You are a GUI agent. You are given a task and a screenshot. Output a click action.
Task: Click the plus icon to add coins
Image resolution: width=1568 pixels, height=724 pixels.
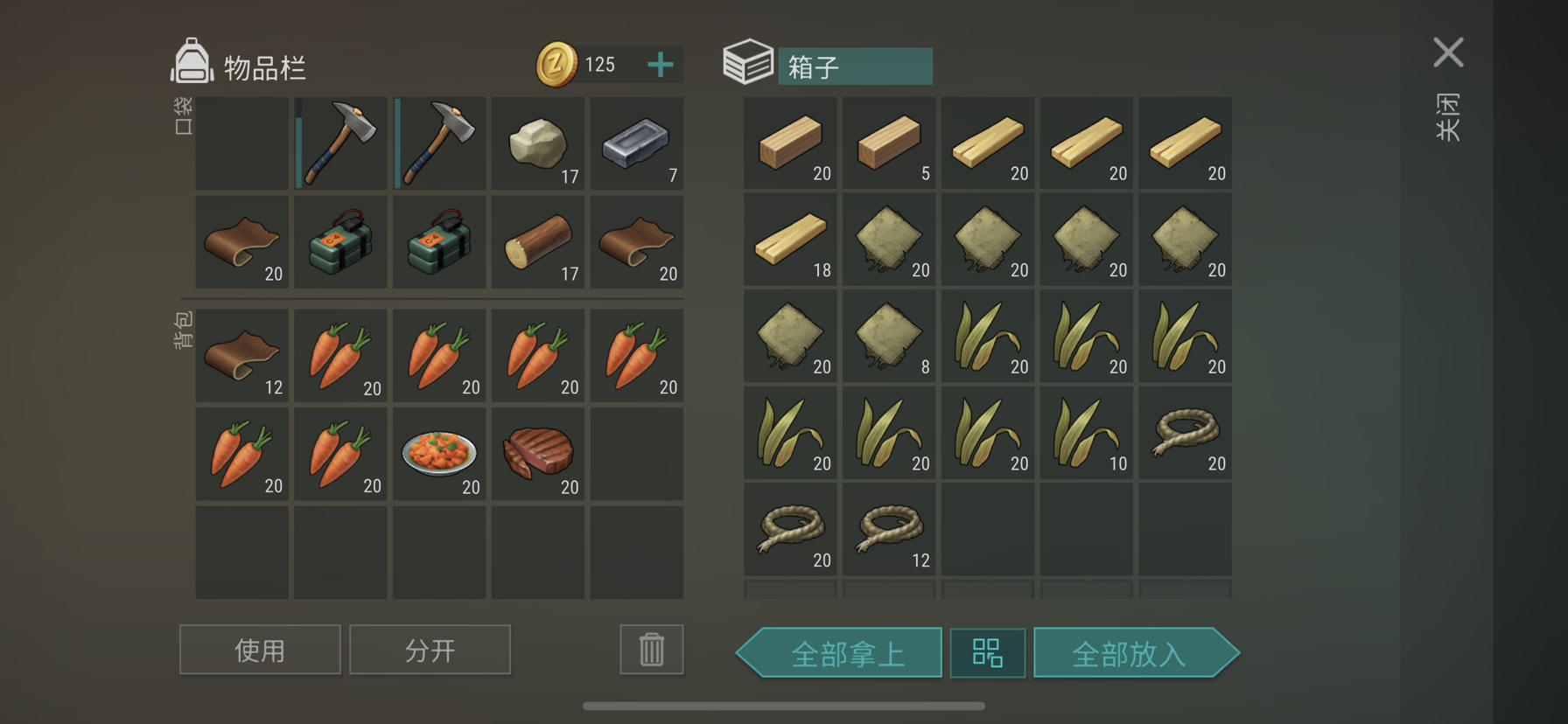(661, 65)
